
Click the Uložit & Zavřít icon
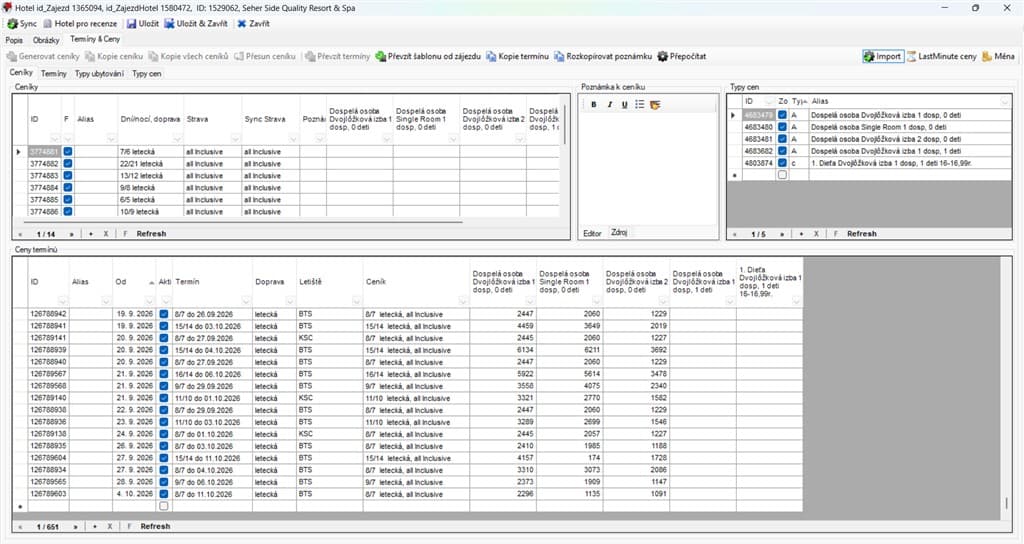(x=169, y=24)
